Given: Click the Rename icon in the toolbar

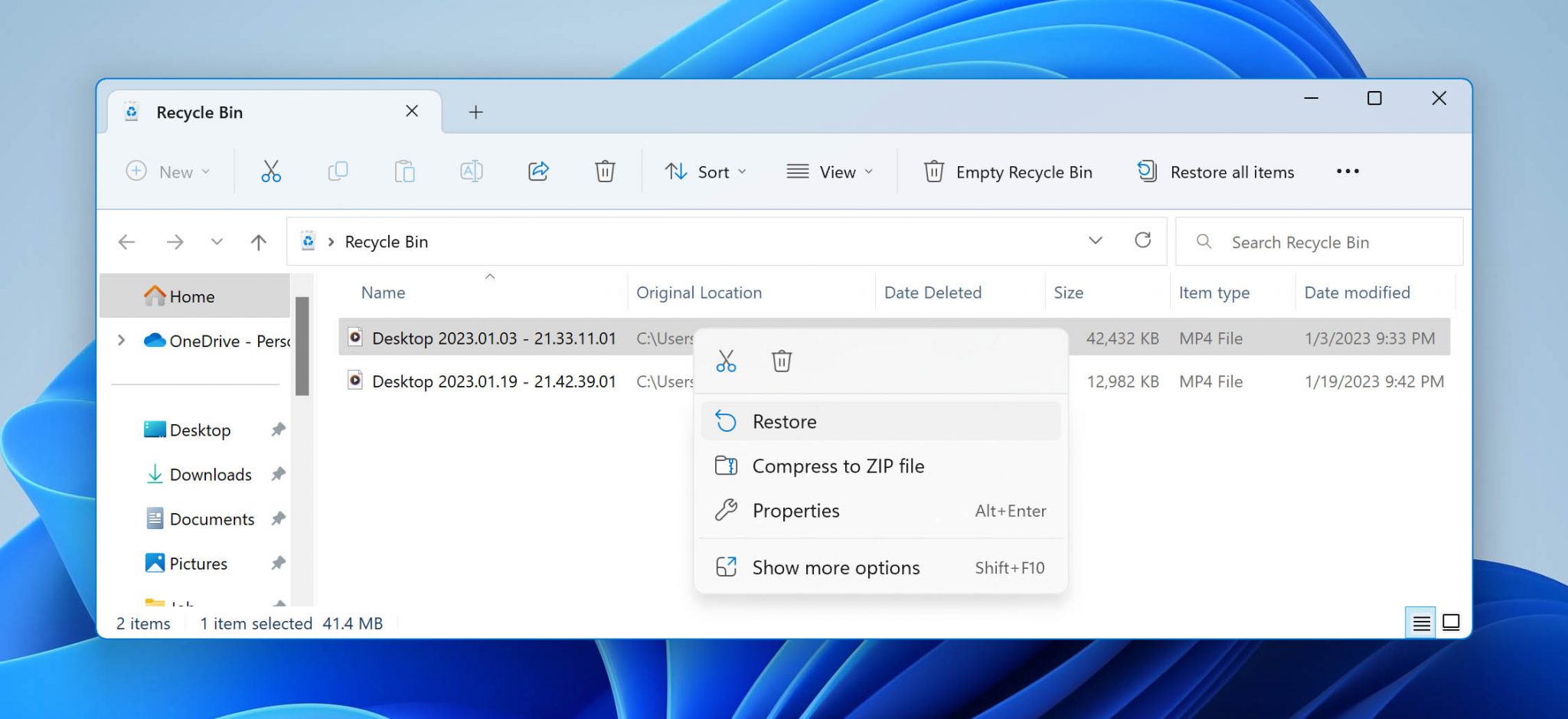Looking at the screenshot, I should tap(471, 172).
